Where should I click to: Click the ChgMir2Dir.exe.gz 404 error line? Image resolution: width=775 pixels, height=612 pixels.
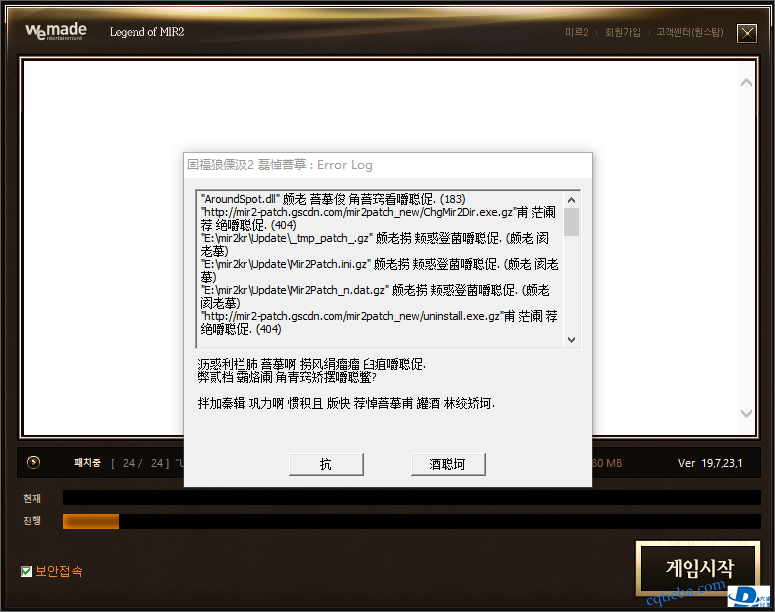tap(378, 219)
